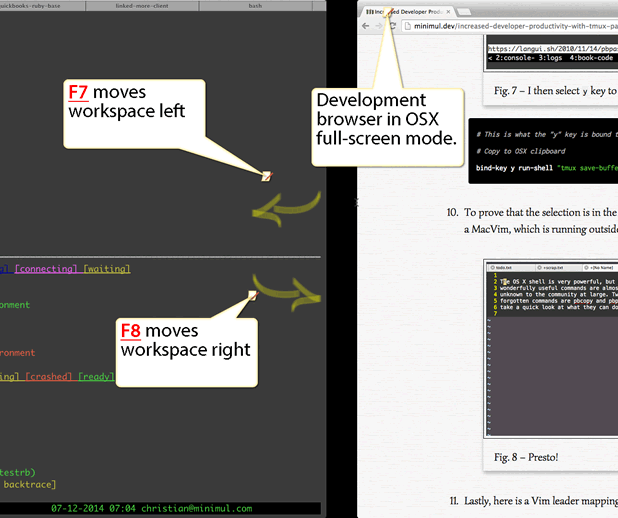Click the '# Copy to OSX clipboard' comment
This screenshot has height=518, width=618.
point(520,151)
